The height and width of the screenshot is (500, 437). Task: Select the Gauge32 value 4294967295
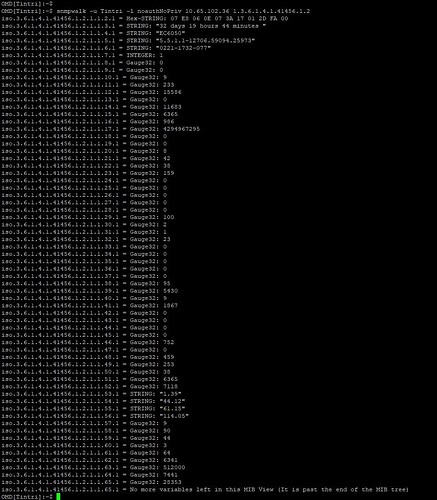[181, 129]
